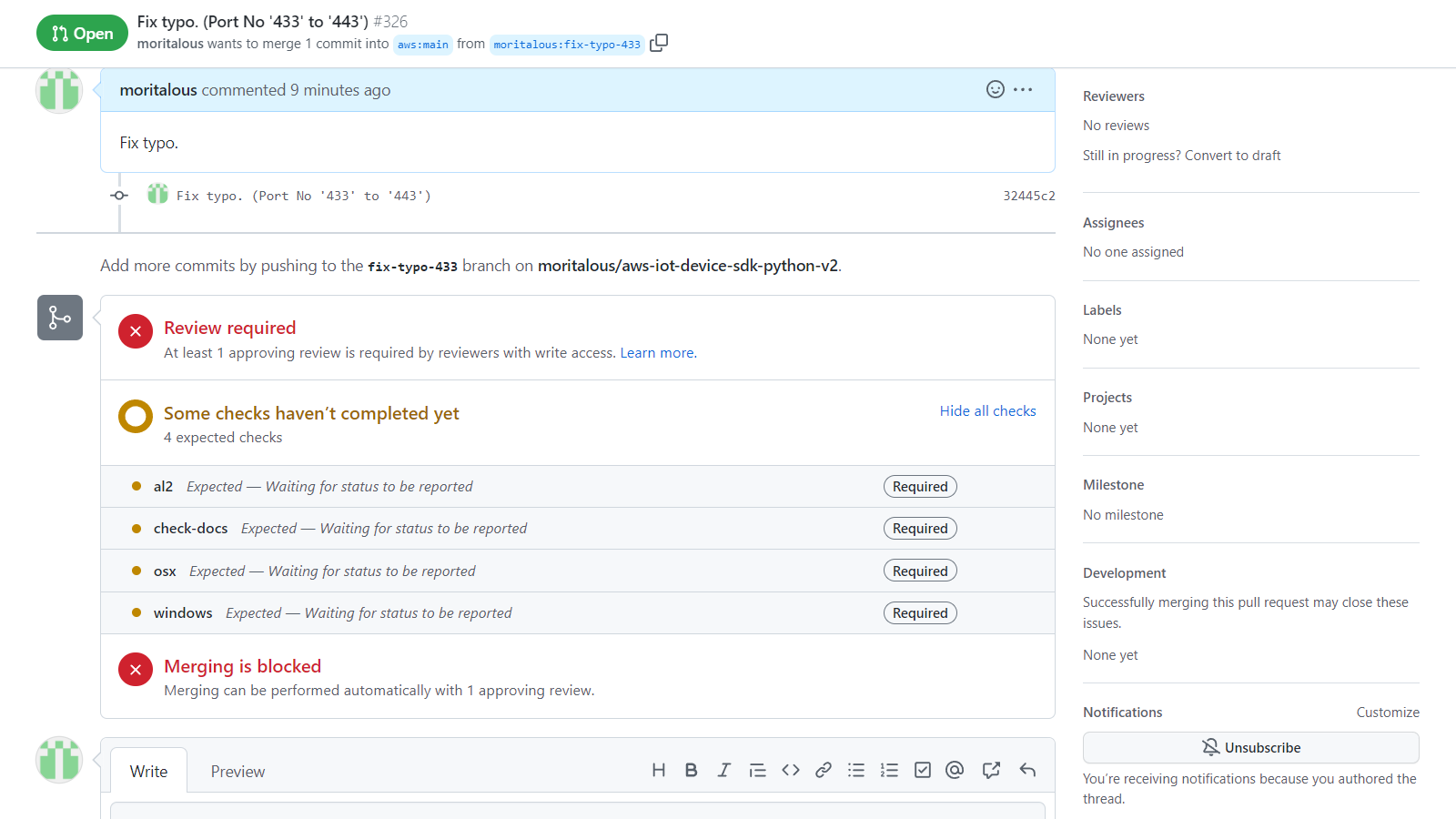Image resolution: width=1456 pixels, height=819 pixels.
Task: Customize notification settings
Action: coord(1387,713)
